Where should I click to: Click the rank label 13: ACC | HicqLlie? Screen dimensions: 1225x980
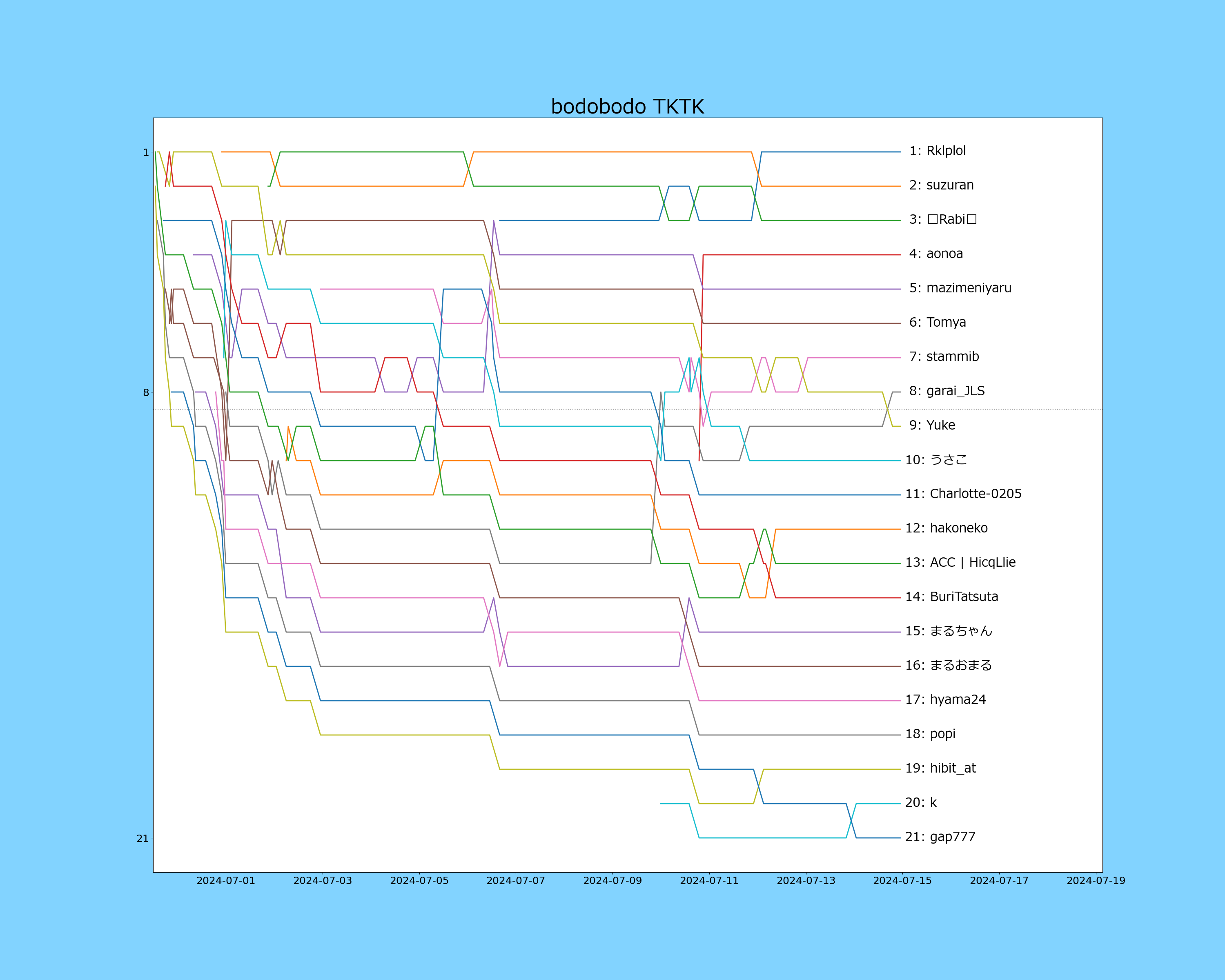(960, 562)
